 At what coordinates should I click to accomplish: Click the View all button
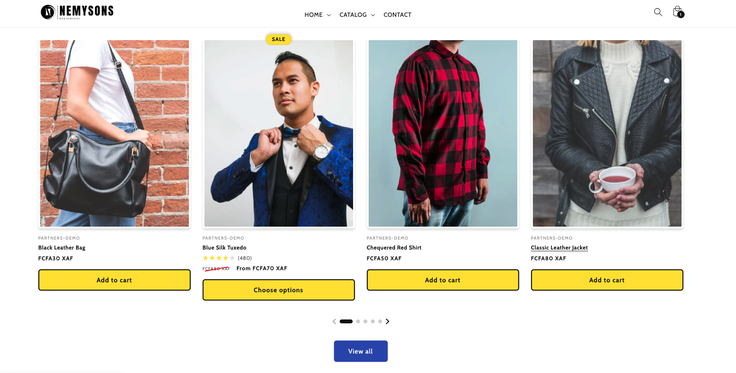[x=360, y=351]
